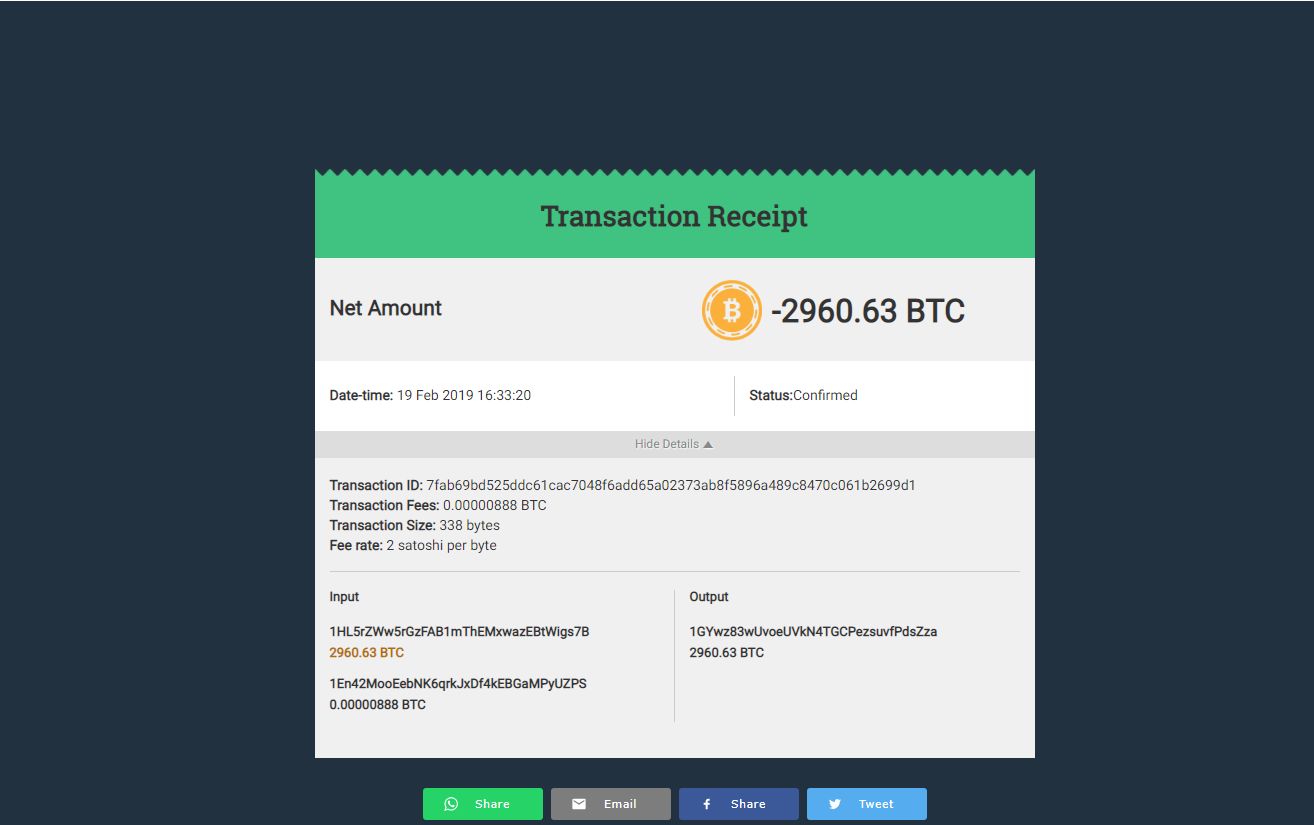
Task: Click the Facebook icon on blue button
Action: pos(706,804)
